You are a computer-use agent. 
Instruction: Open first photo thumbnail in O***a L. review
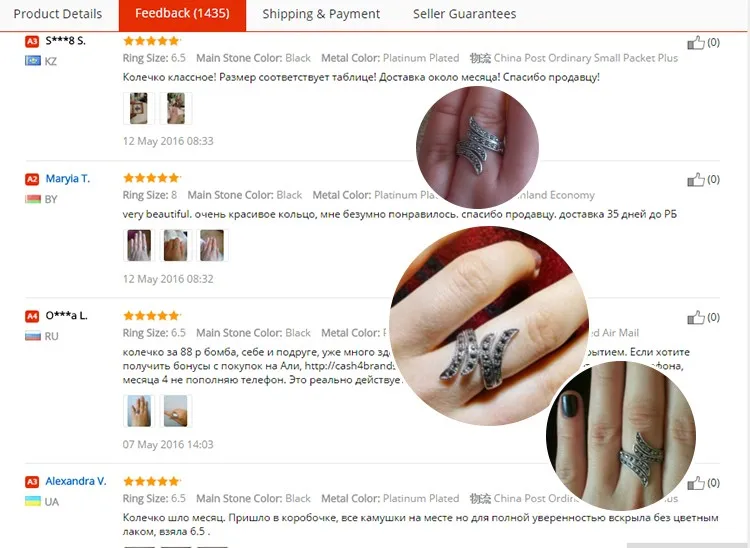point(139,411)
